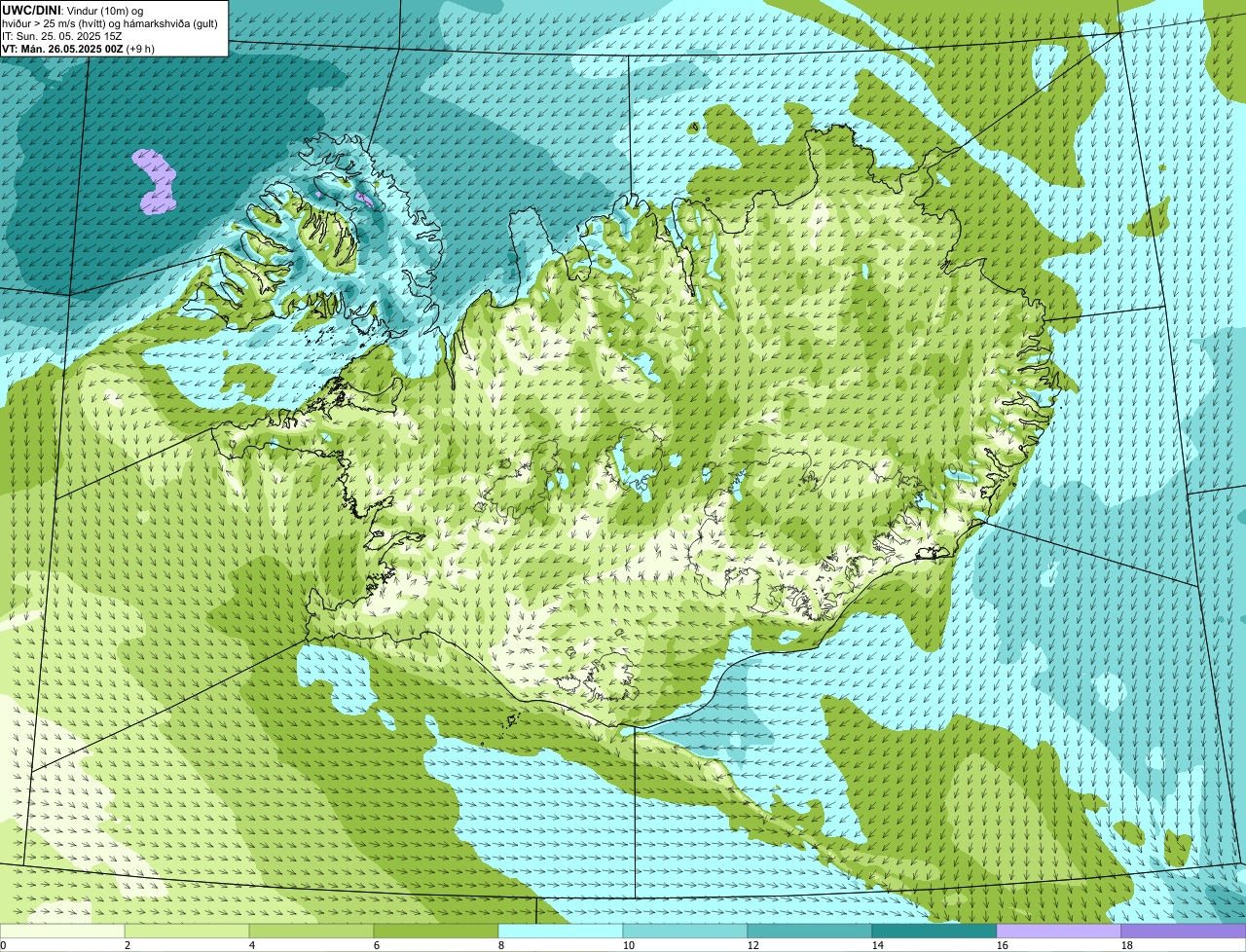Click the 14–16 m/s dark teal legend swatch
The image size is (1246, 952).
(934, 932)
